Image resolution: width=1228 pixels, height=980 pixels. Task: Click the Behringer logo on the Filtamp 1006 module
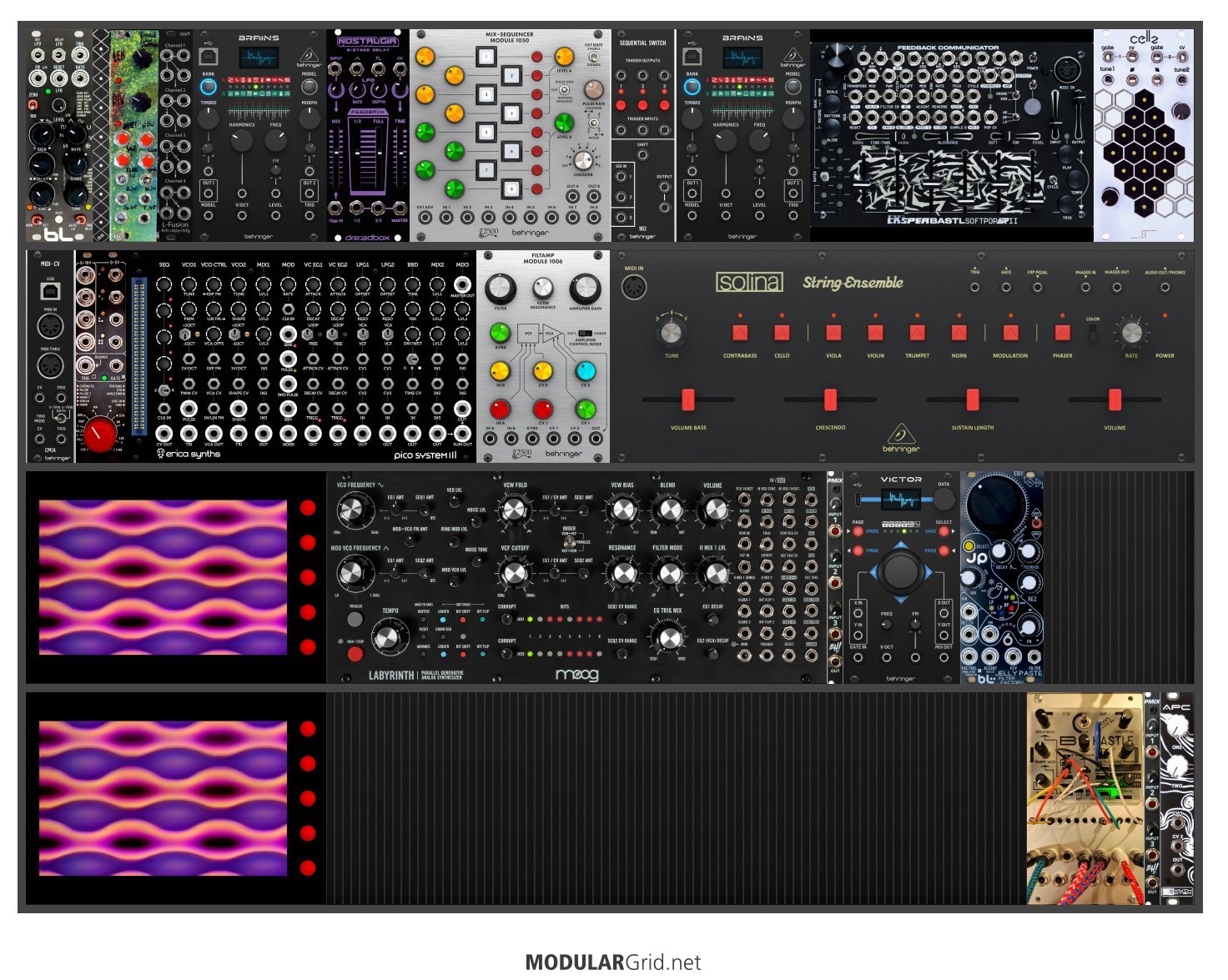[564, 454]
